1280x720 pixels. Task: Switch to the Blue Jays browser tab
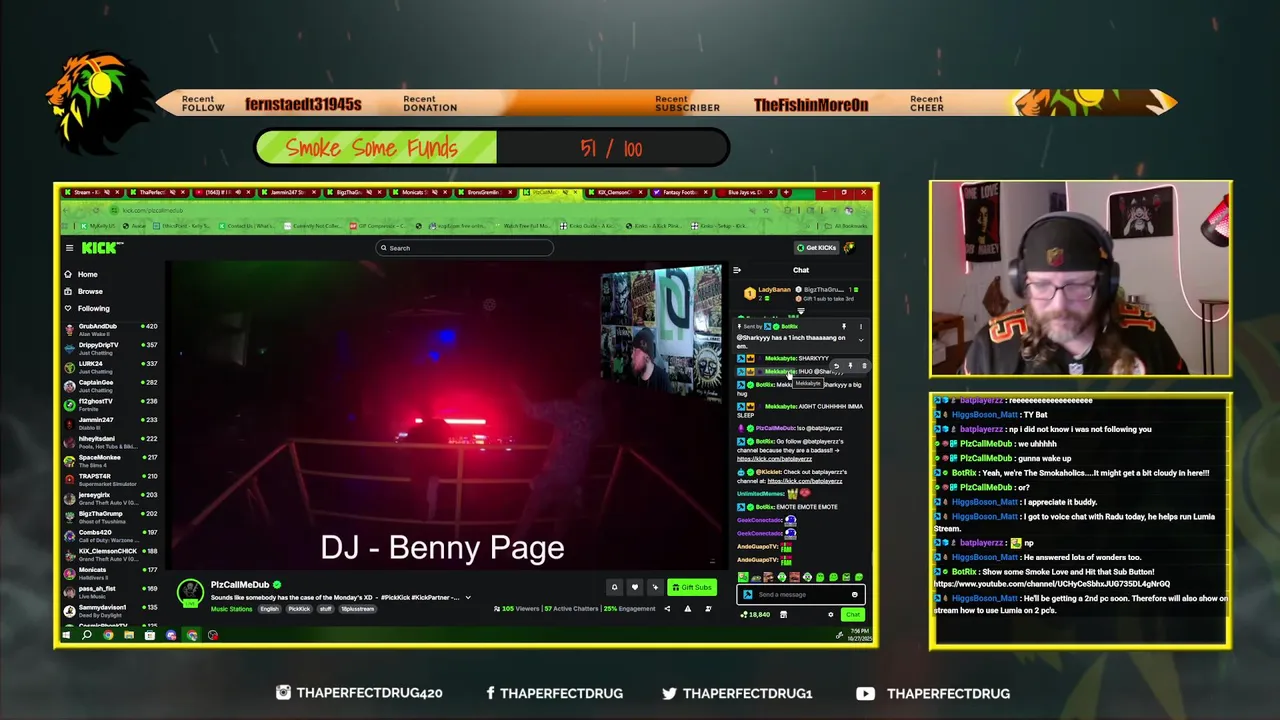746,192
